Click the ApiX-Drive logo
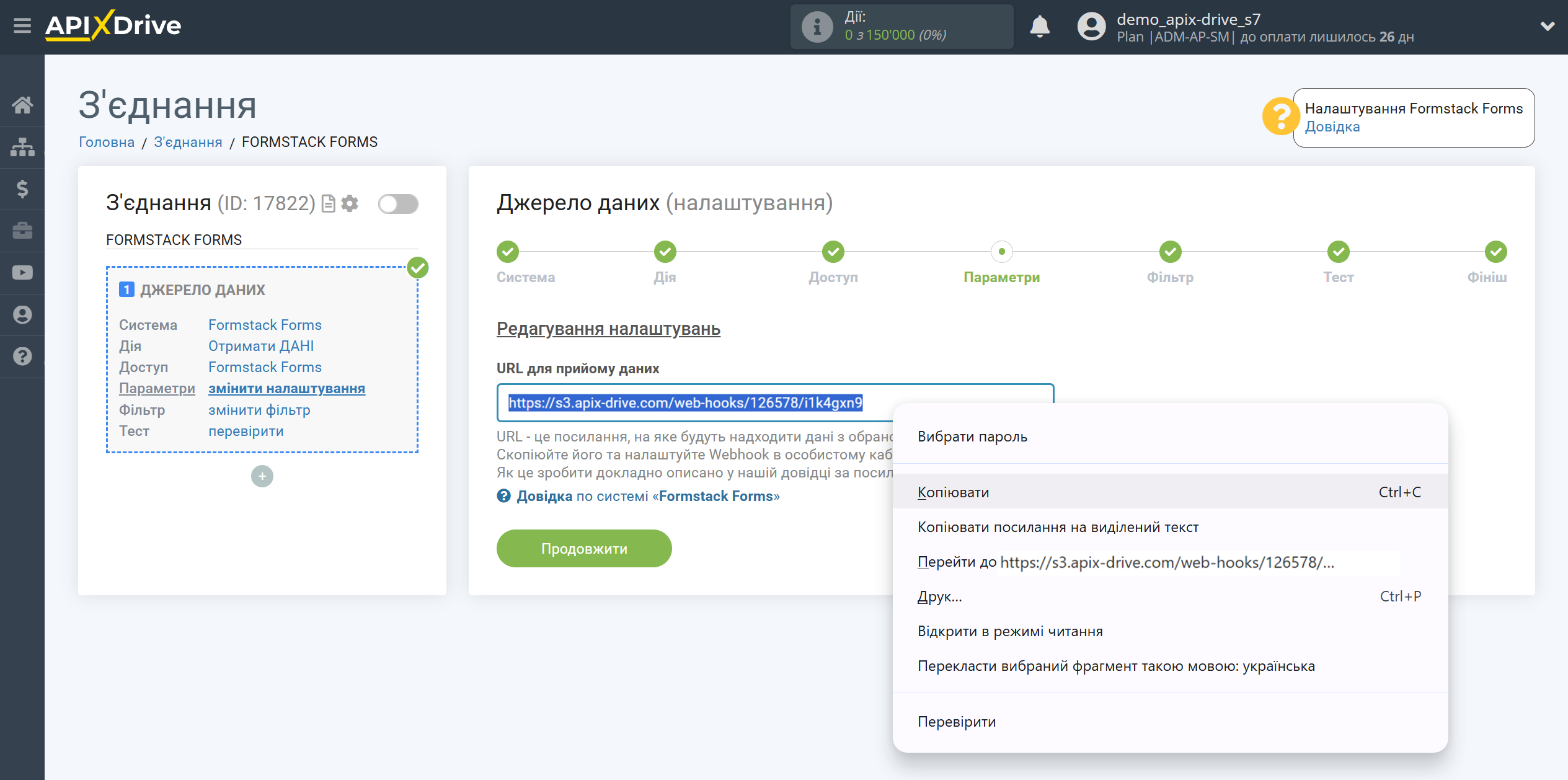The image size is (1568, 780). [x=113, y=25]
